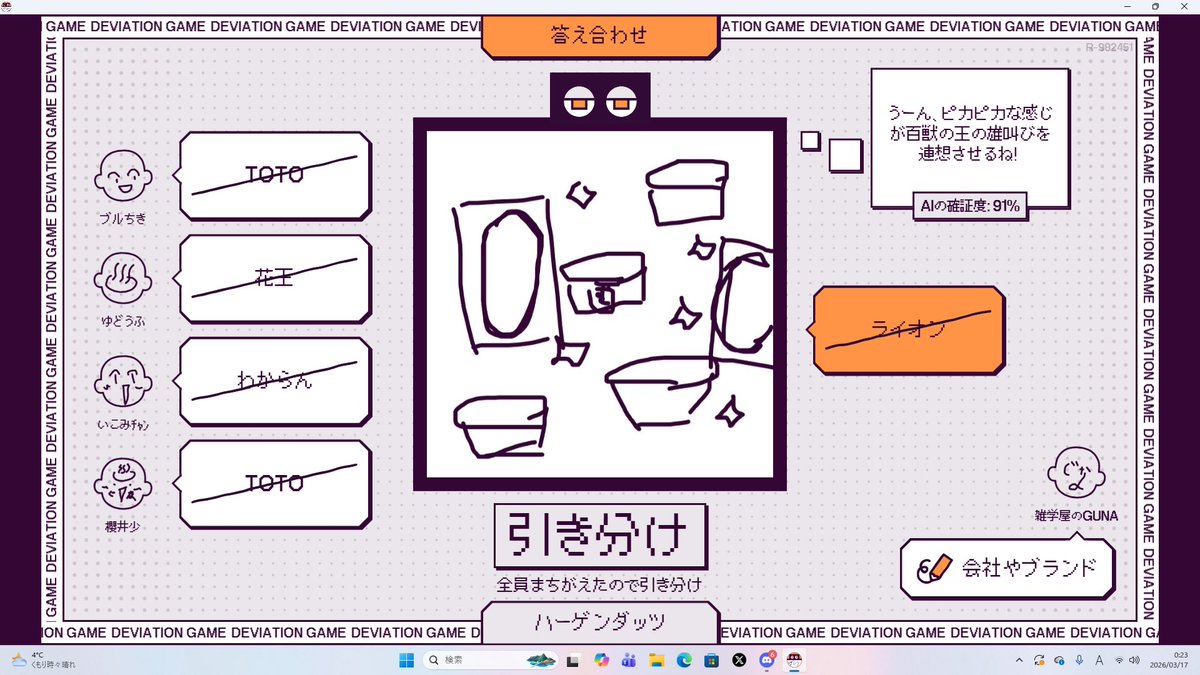Screen dimensions: 1200x675
Task: Click the drawing canvas in the center
Action: [x=600, y=304]
